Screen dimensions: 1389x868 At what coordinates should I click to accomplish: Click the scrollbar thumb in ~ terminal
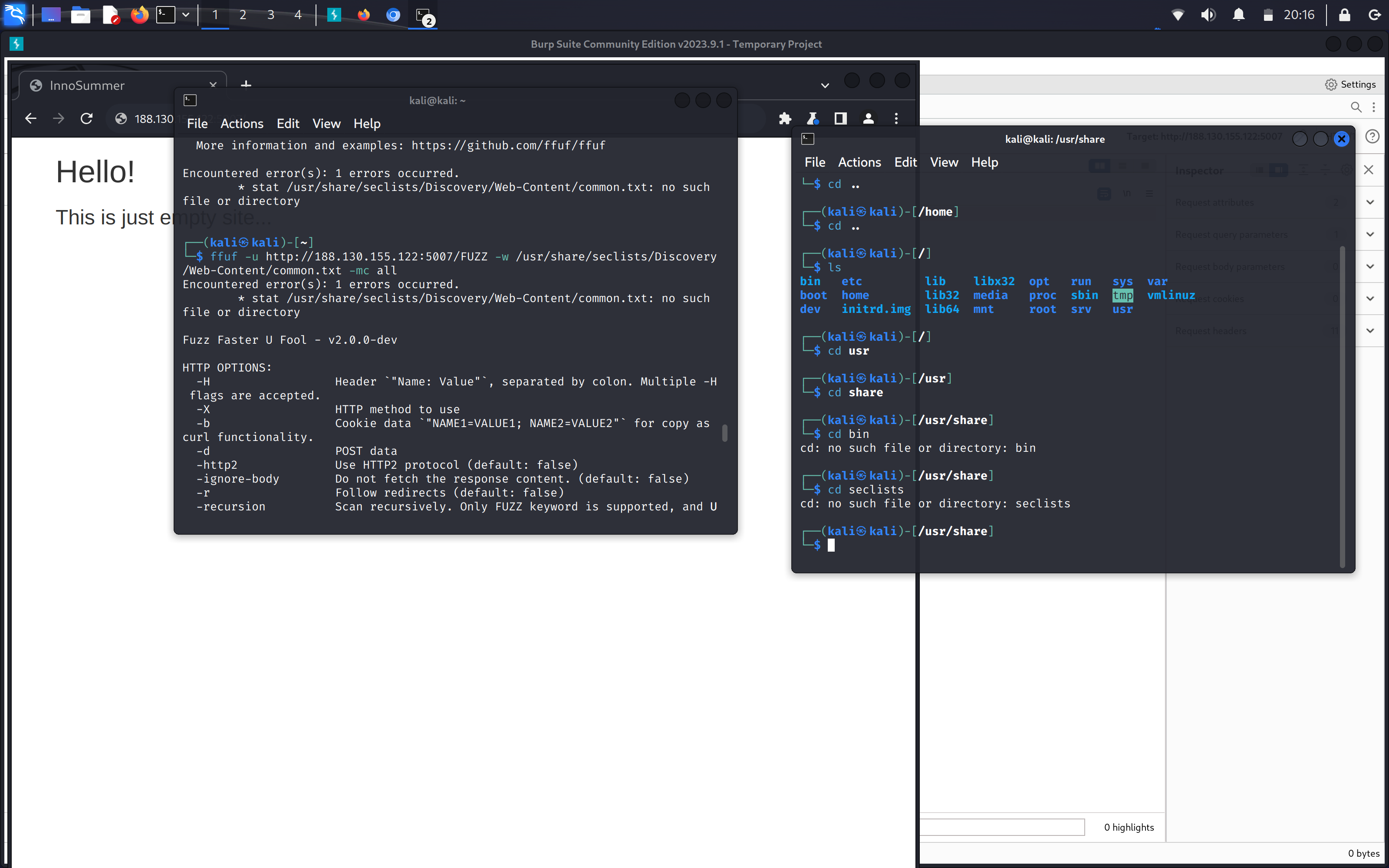click(724, 433)
